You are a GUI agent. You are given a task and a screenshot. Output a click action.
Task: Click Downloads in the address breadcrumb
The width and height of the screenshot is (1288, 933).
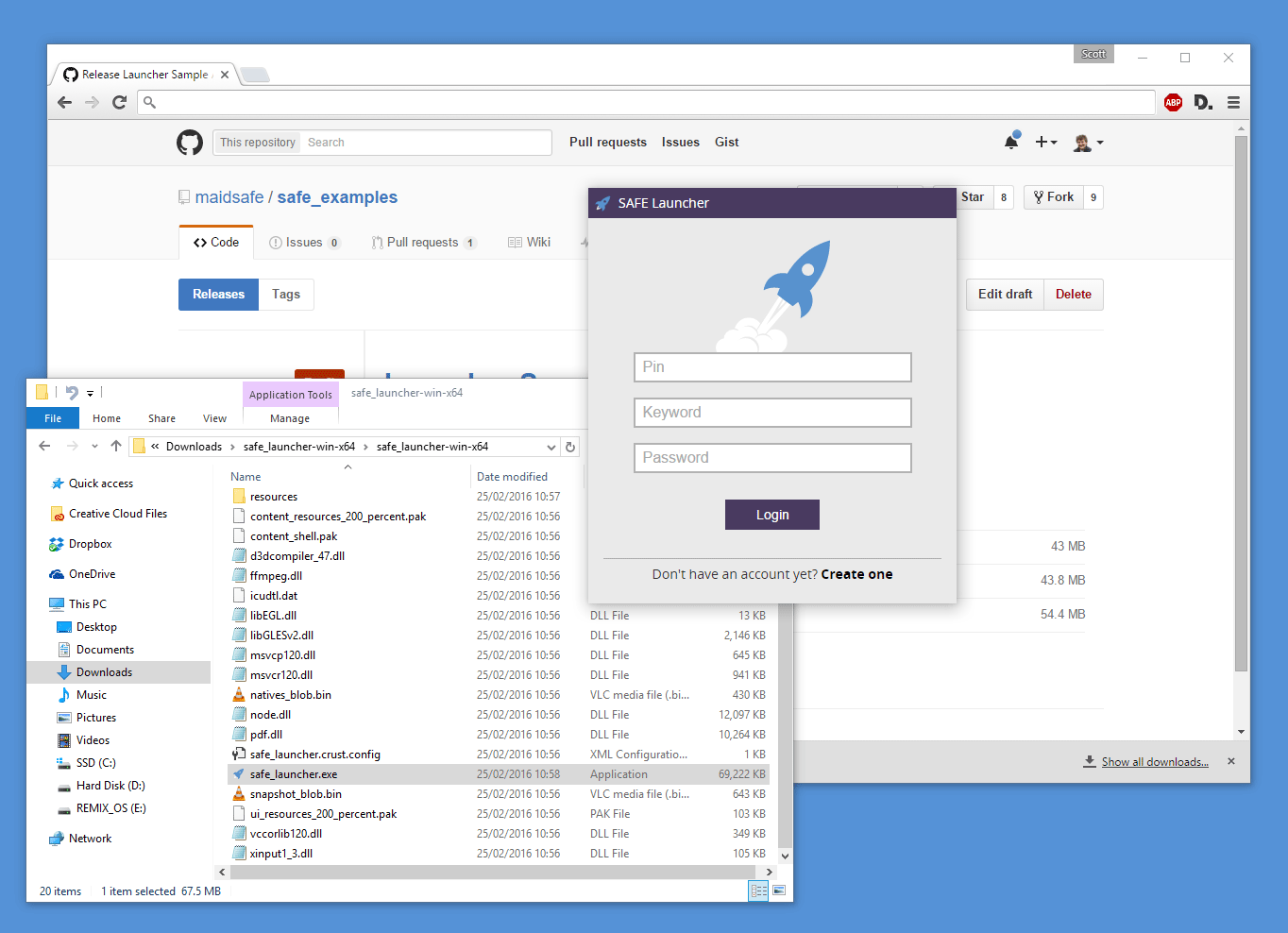[x=194, y=447]
